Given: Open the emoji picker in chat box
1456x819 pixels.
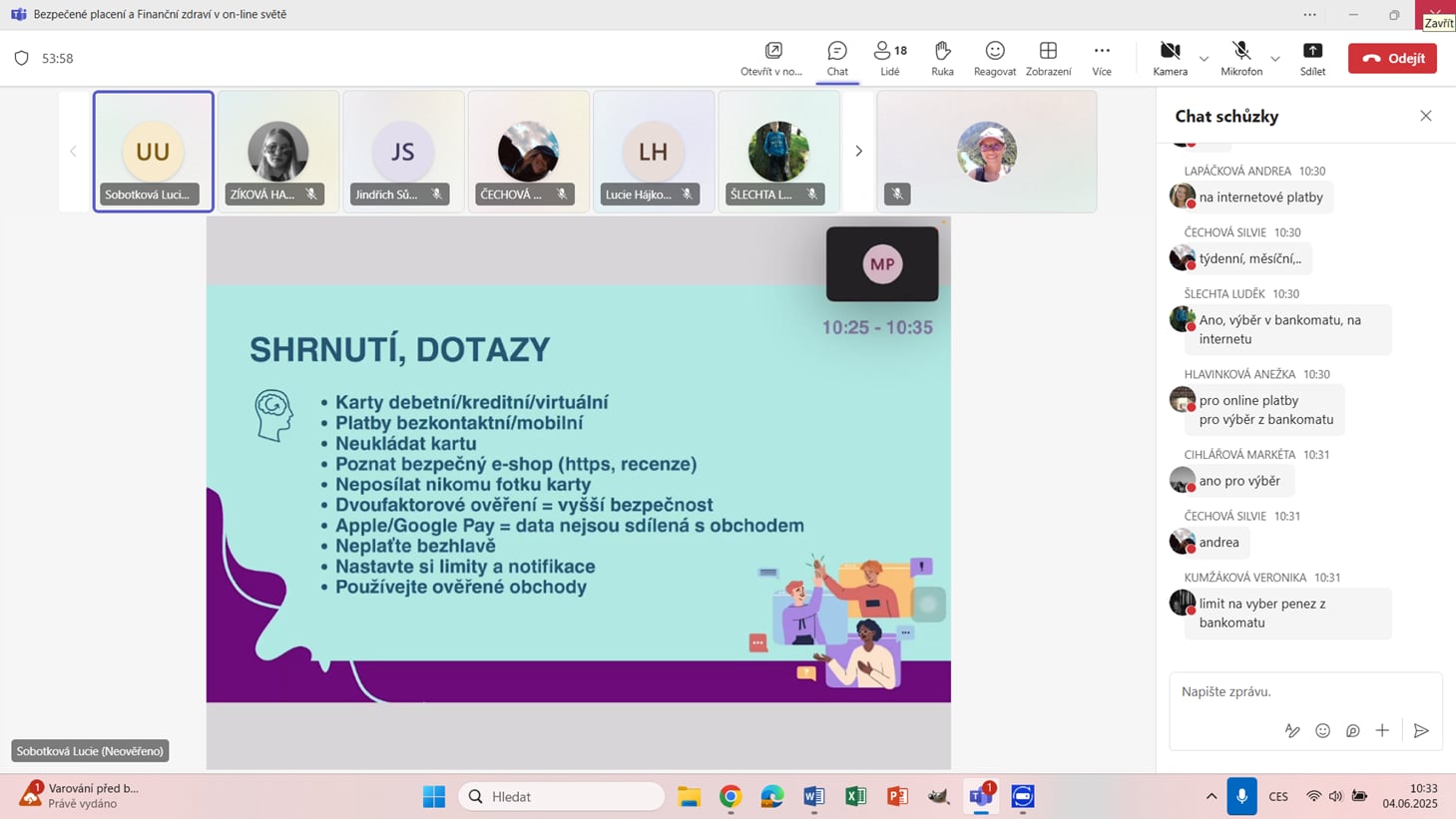Looking at the screenshot, I should (x=1322, y=731).
